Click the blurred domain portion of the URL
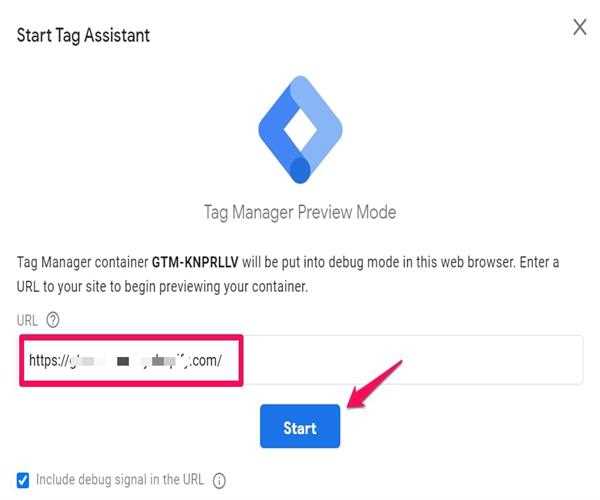 pyautogui.click(x=130, y=361)
